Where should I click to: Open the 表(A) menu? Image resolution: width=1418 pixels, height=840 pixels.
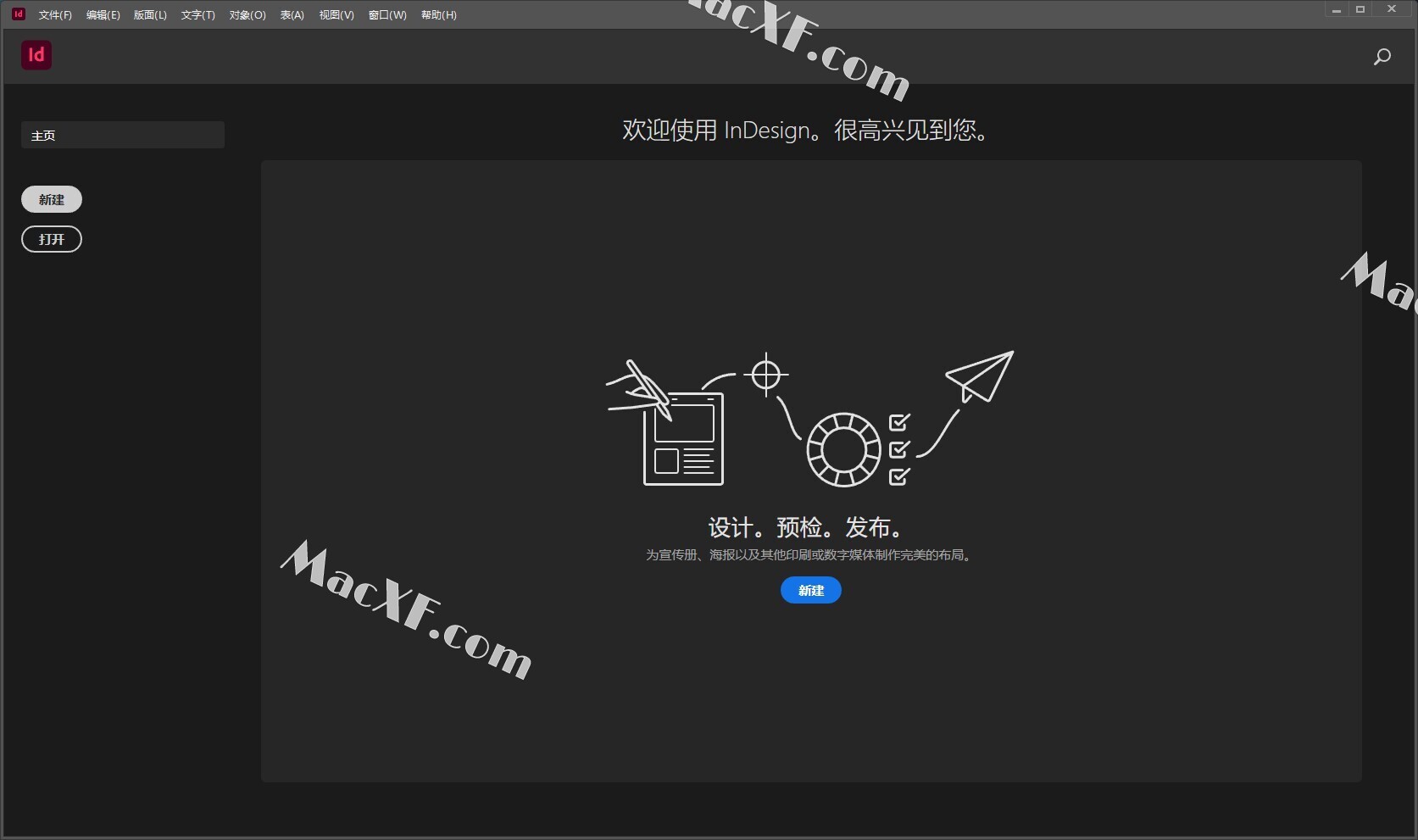[292, 14]
